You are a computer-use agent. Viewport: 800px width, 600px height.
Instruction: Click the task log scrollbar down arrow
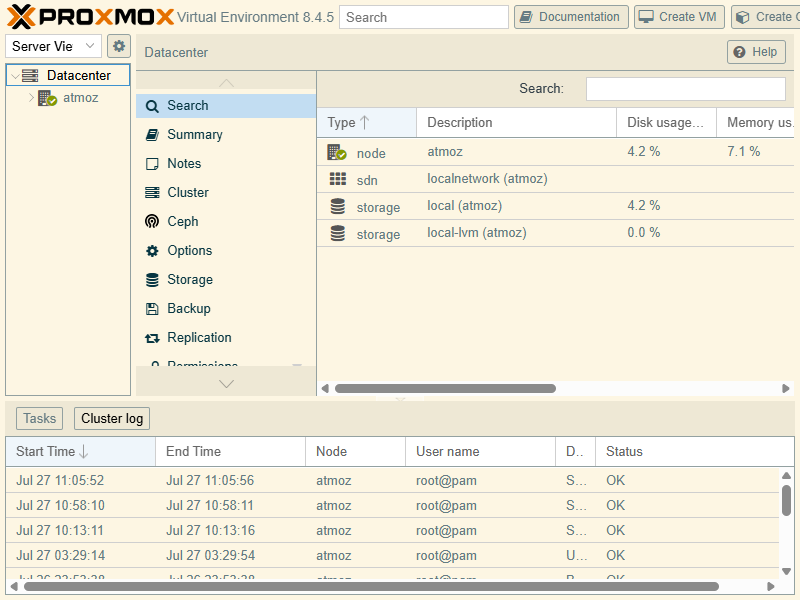point(786,571)
